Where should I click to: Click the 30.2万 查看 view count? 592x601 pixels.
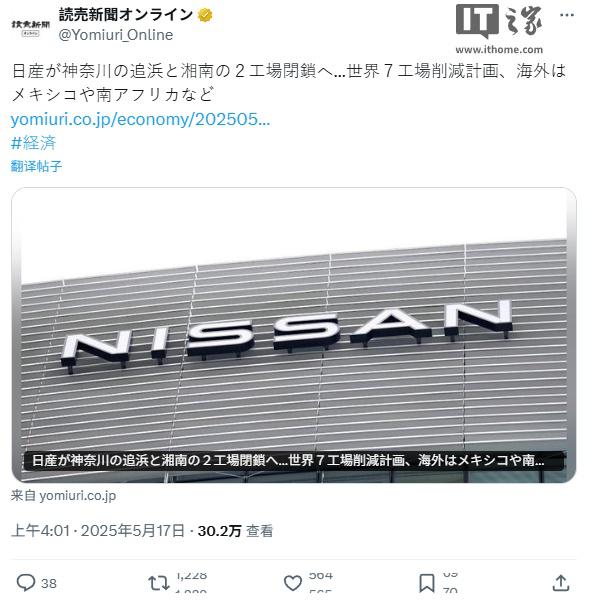pos(235,531)
